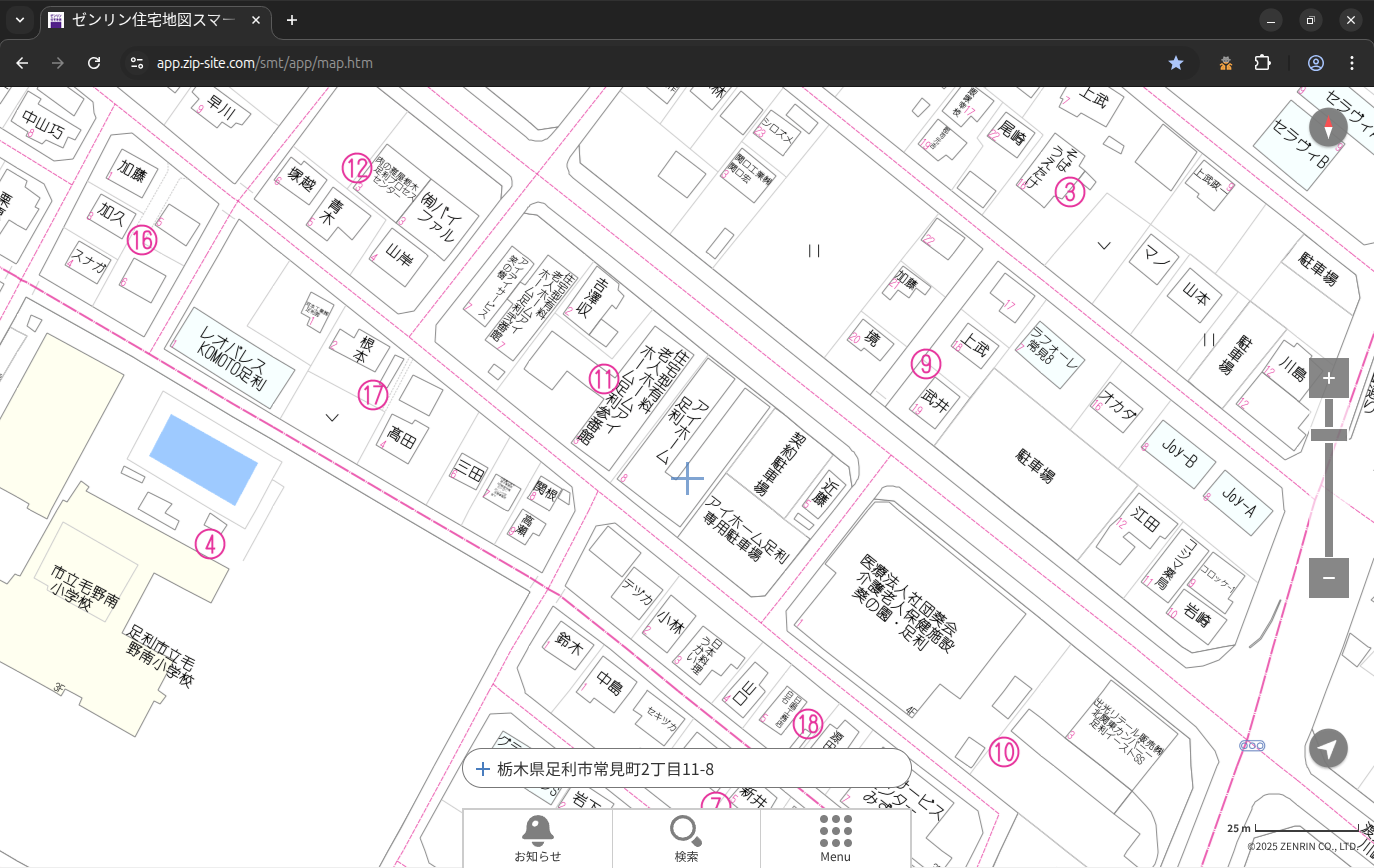
Task: Reload the current page
Action: point(94,63)
